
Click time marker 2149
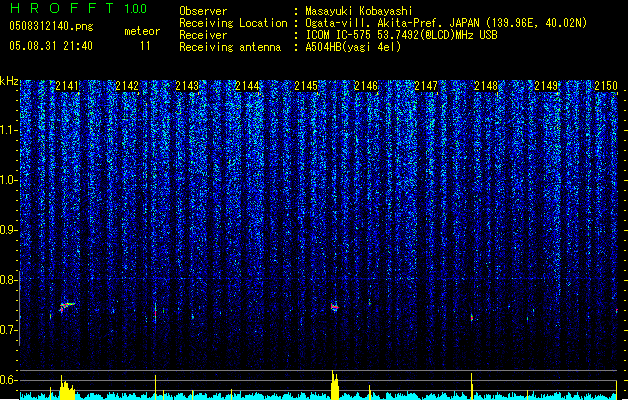coord(546,85)
